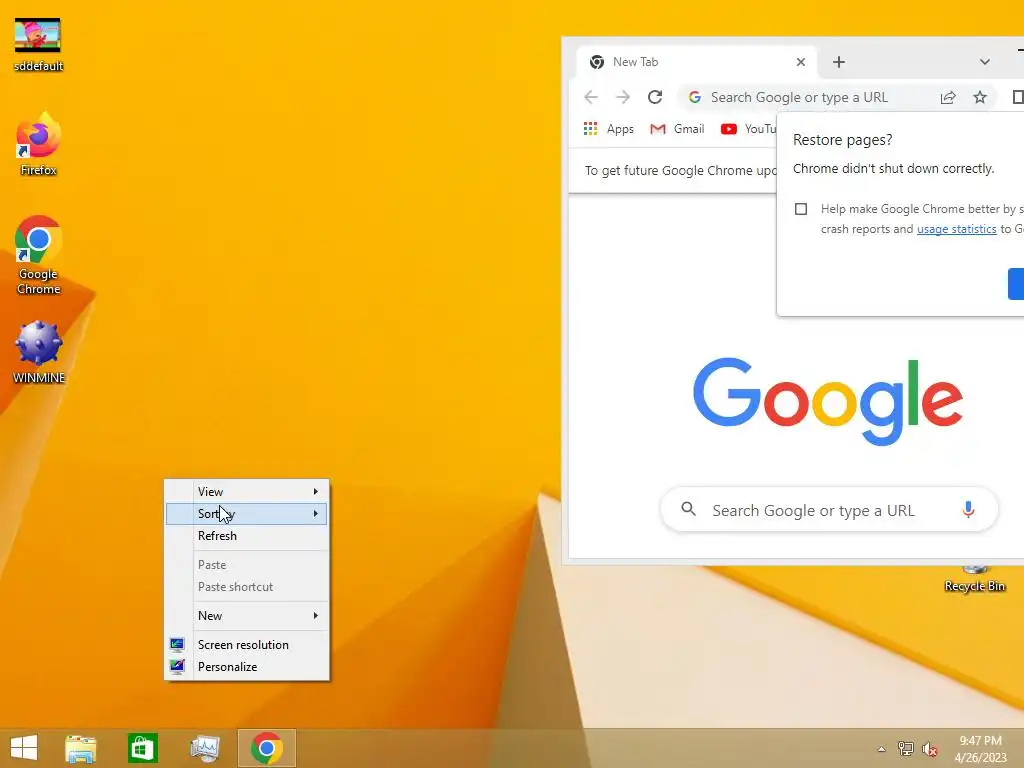Viewport: 1024px width, 768px height.
Task: Select the New Tab tab
Action: (696, 62)
